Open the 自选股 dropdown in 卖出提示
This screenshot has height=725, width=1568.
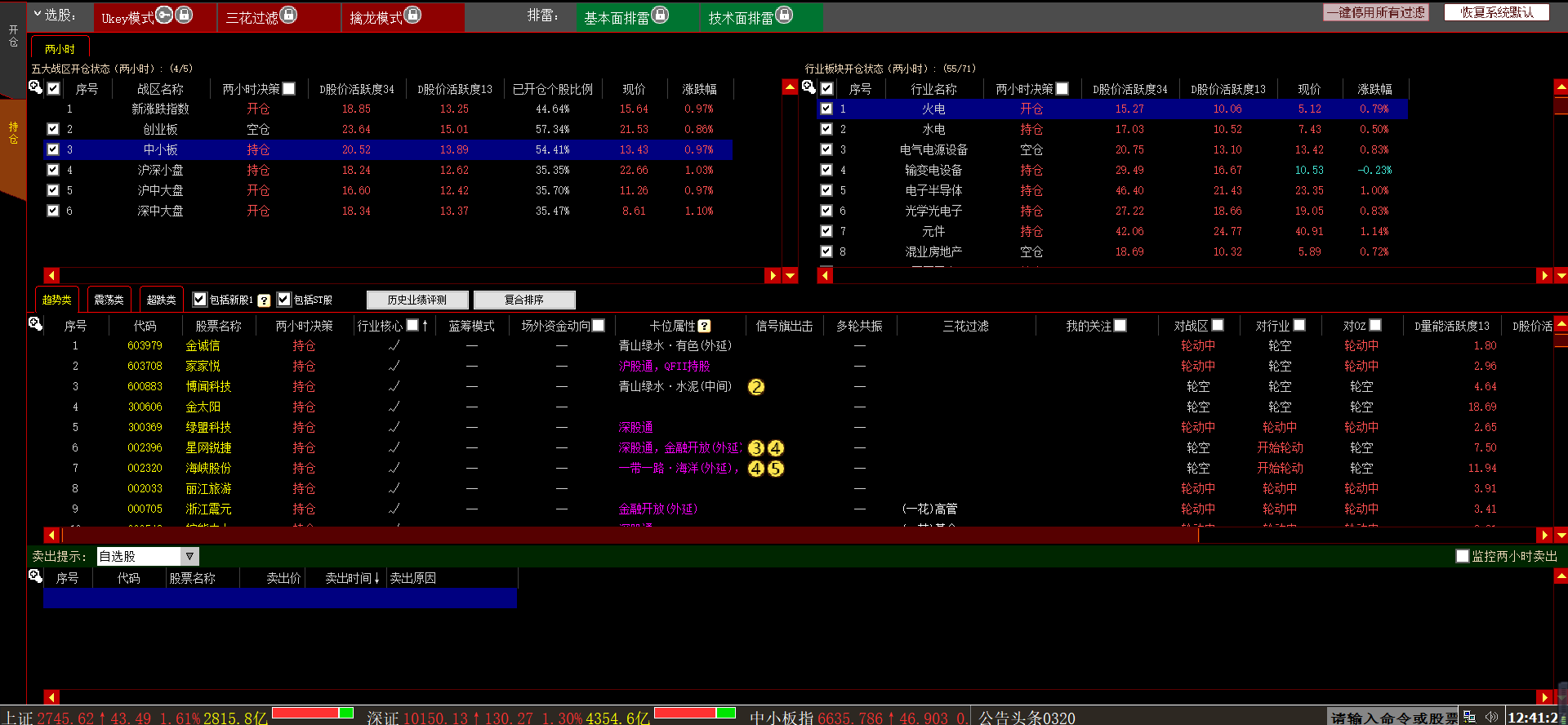coord(189,556)
